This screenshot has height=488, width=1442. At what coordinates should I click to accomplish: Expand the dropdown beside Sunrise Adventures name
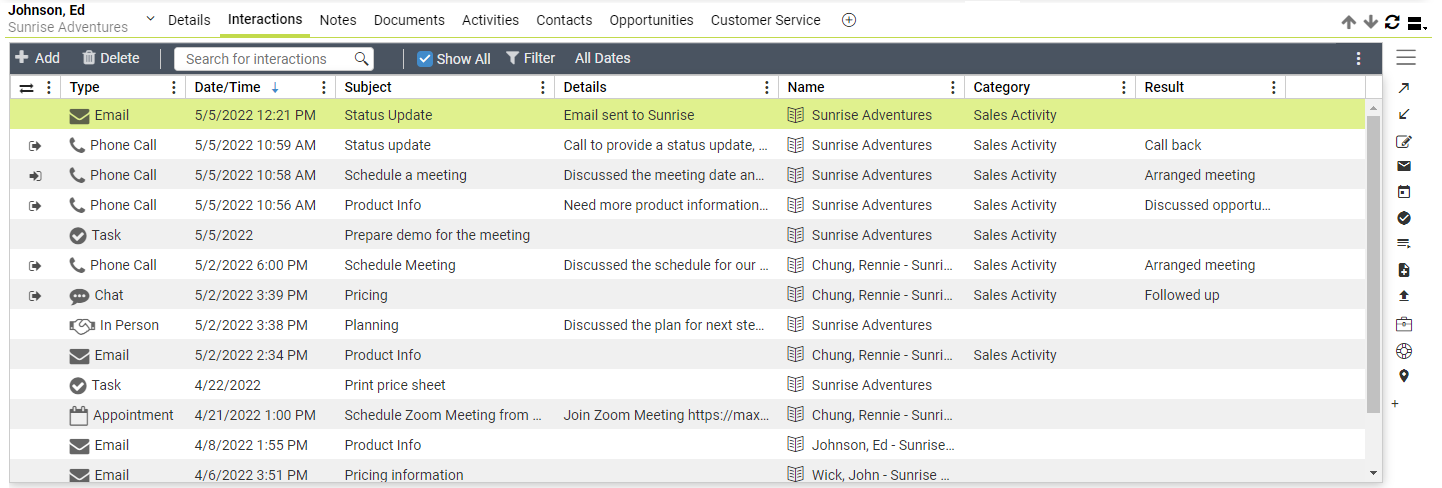tap(150, 19)
